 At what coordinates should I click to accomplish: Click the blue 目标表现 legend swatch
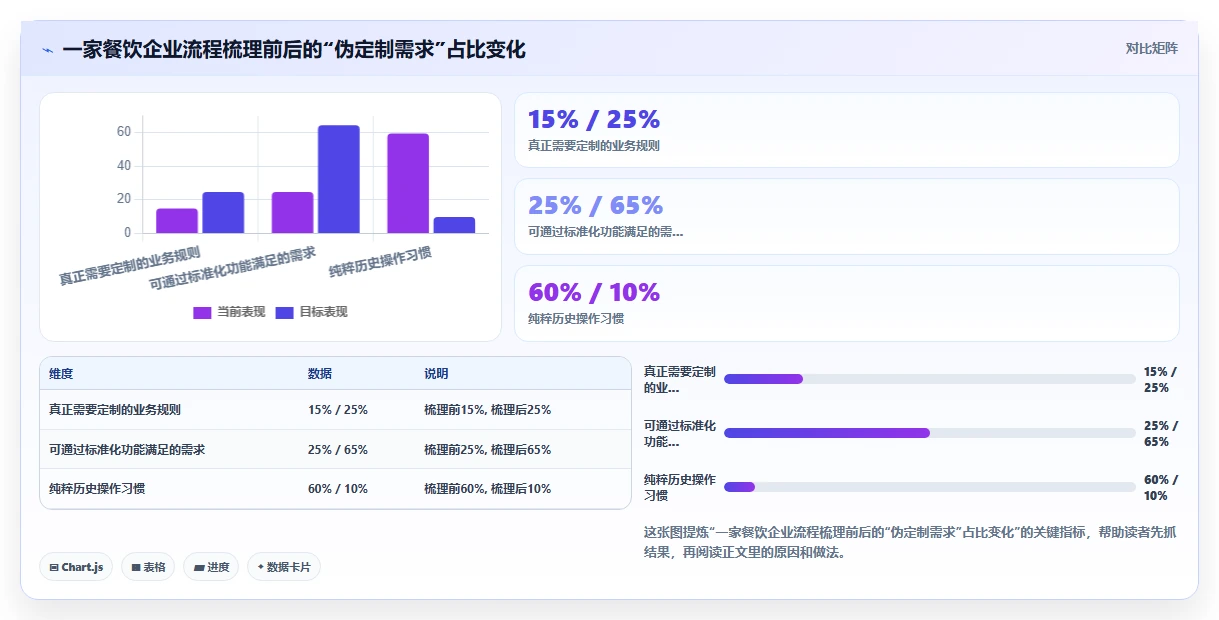coord(284,313)
